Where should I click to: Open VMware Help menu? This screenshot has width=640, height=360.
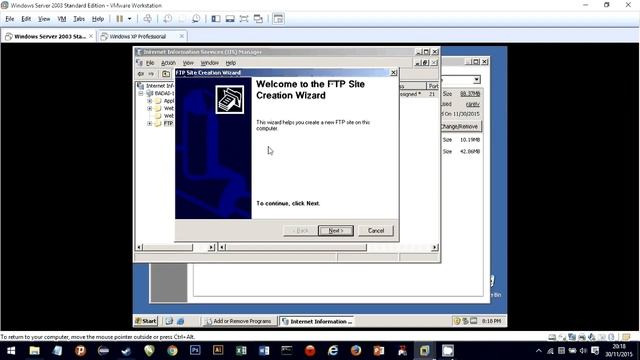pos(98,19)
